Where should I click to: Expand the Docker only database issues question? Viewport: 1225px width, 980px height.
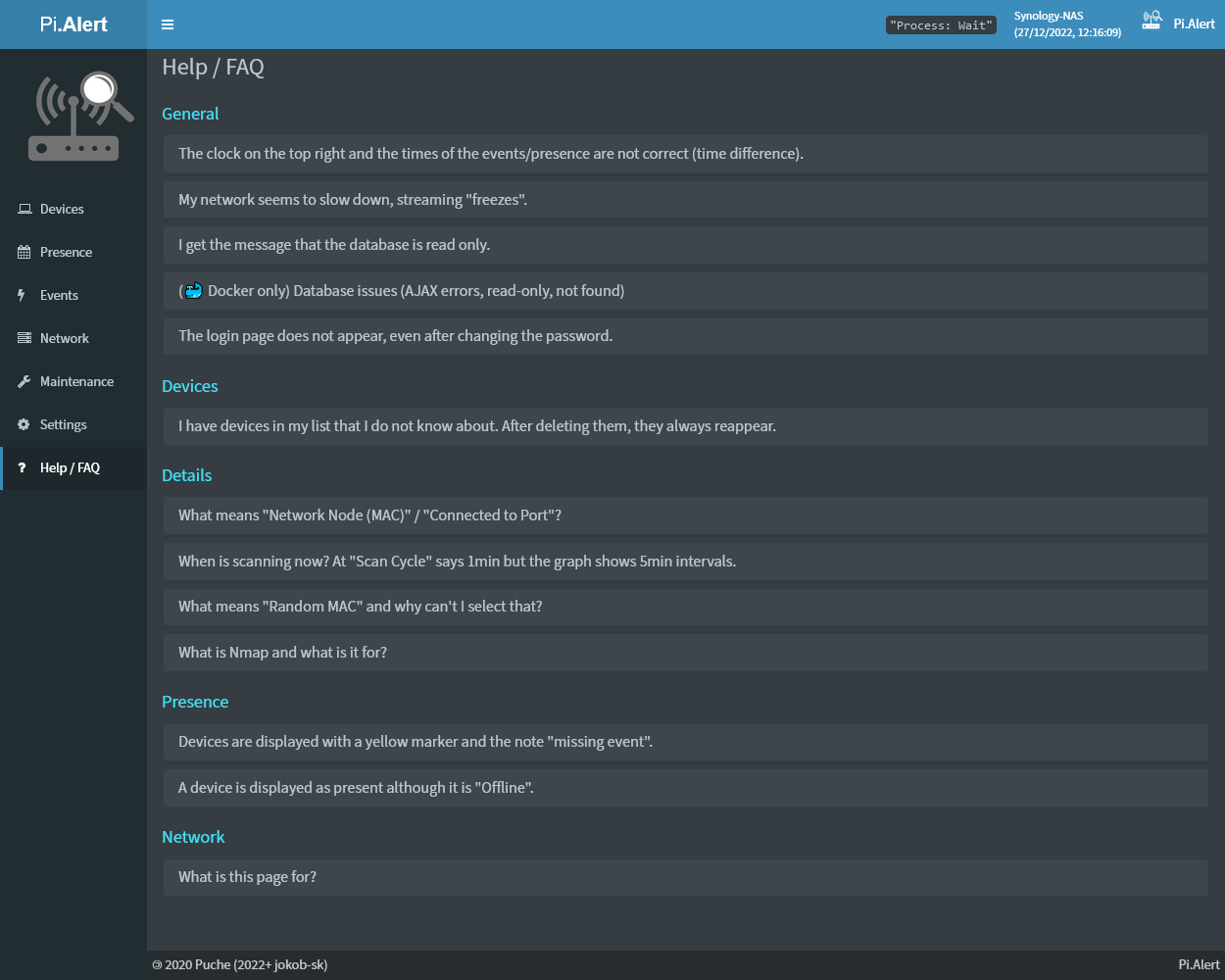[402, 291]
